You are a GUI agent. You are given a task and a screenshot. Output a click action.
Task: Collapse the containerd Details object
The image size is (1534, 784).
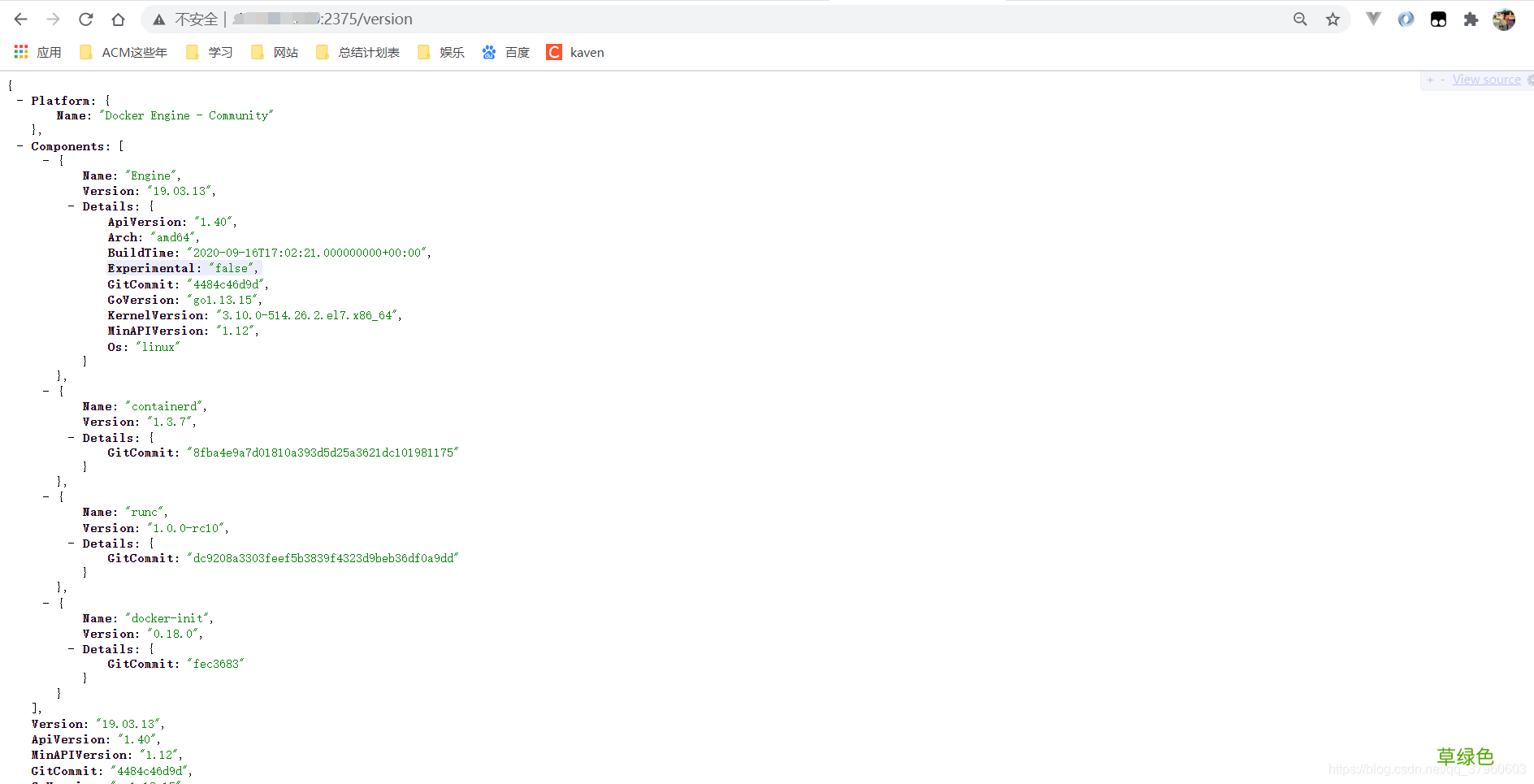pos(71,438)
